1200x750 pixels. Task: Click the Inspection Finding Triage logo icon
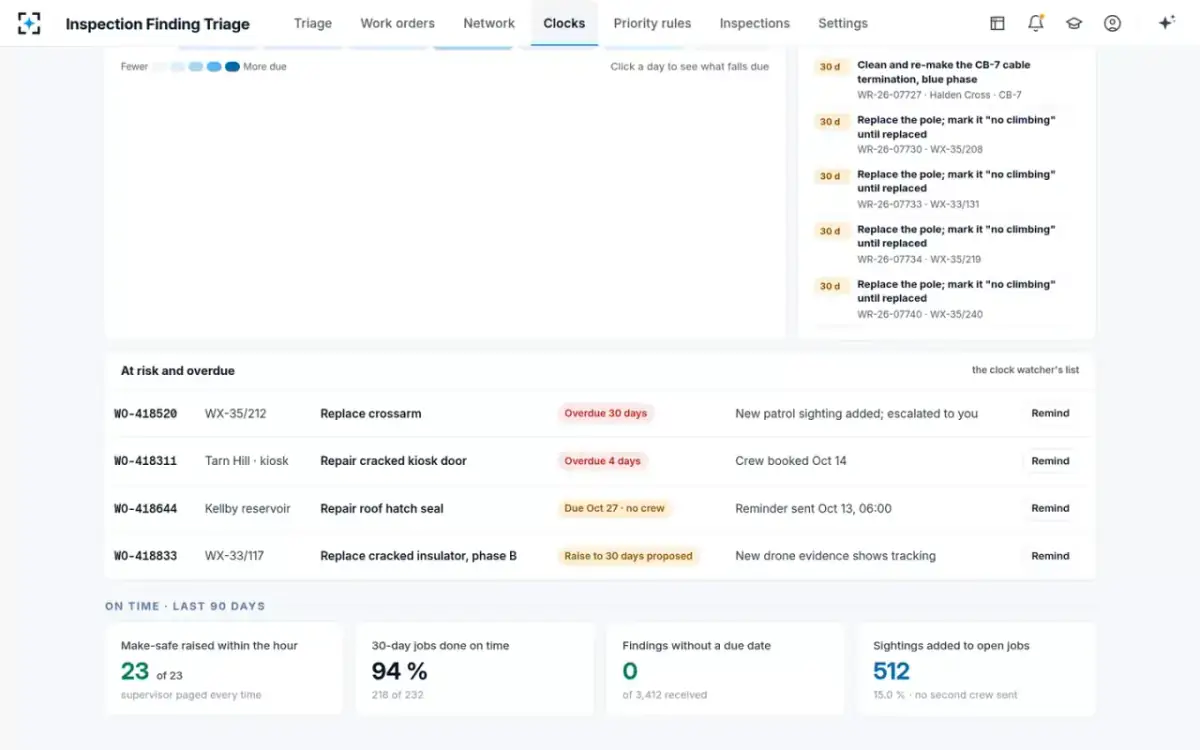tap(29, 23)
